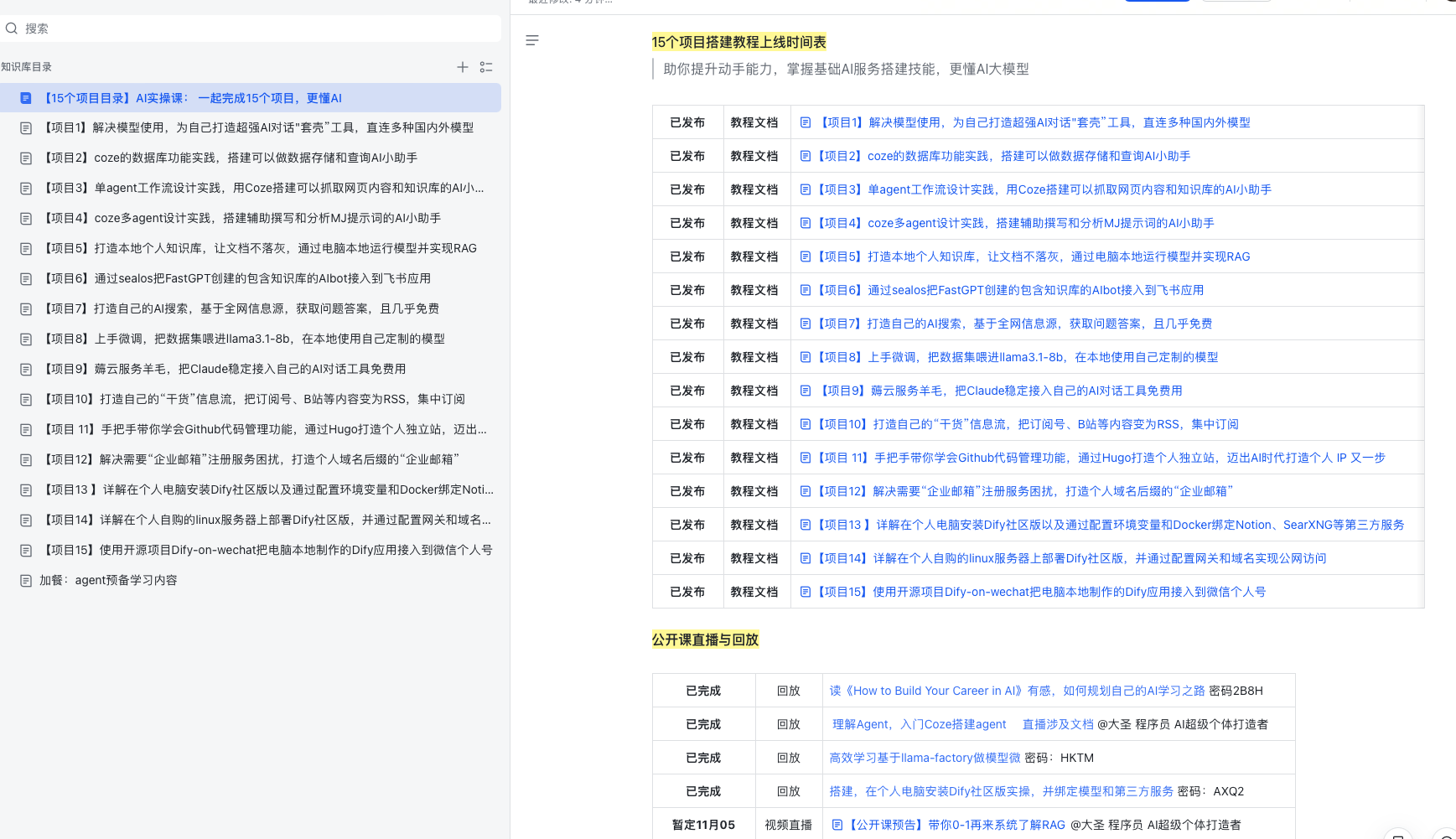Click the document icon beside 项目9 table link
1456x839 pixels.
tap(806, 391)
